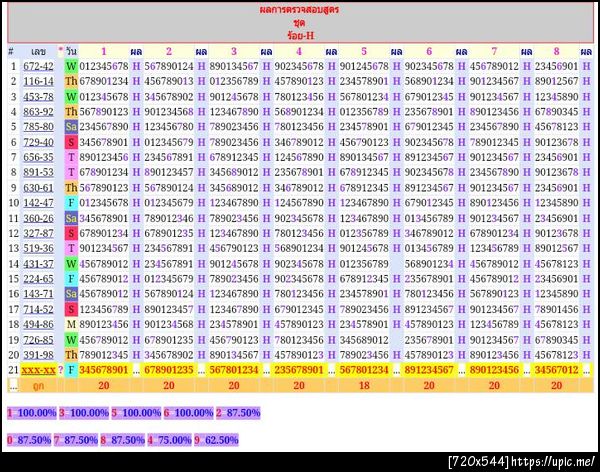Image resolution: width=600 pixels, height=472 pixels.
Task: Select the '8 87.50%' badge
Action: coord(122,440)
